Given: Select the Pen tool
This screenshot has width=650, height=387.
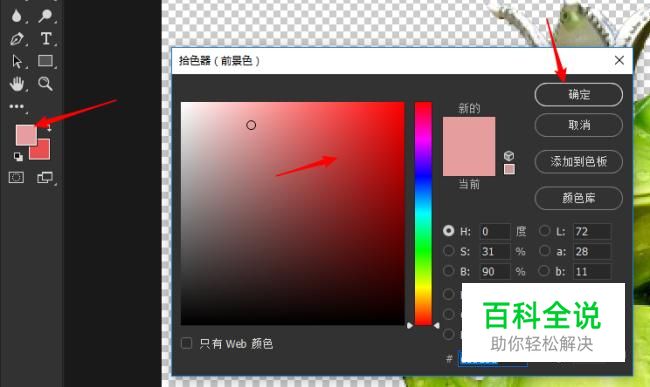Looking at the screenshot, I should click(17, 39).
